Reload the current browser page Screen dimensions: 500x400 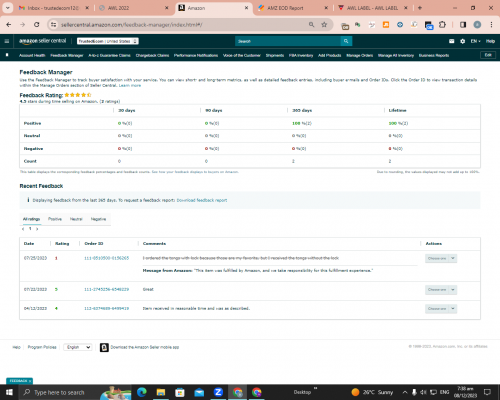(x=37, y=25)
